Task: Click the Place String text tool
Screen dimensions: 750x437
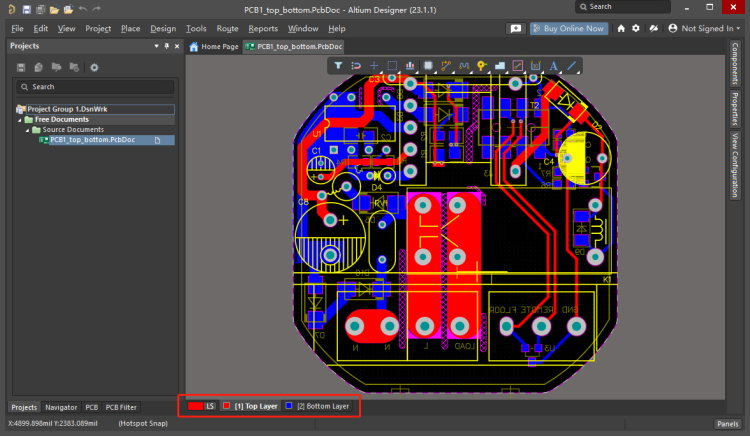Action: coord(553,66)
